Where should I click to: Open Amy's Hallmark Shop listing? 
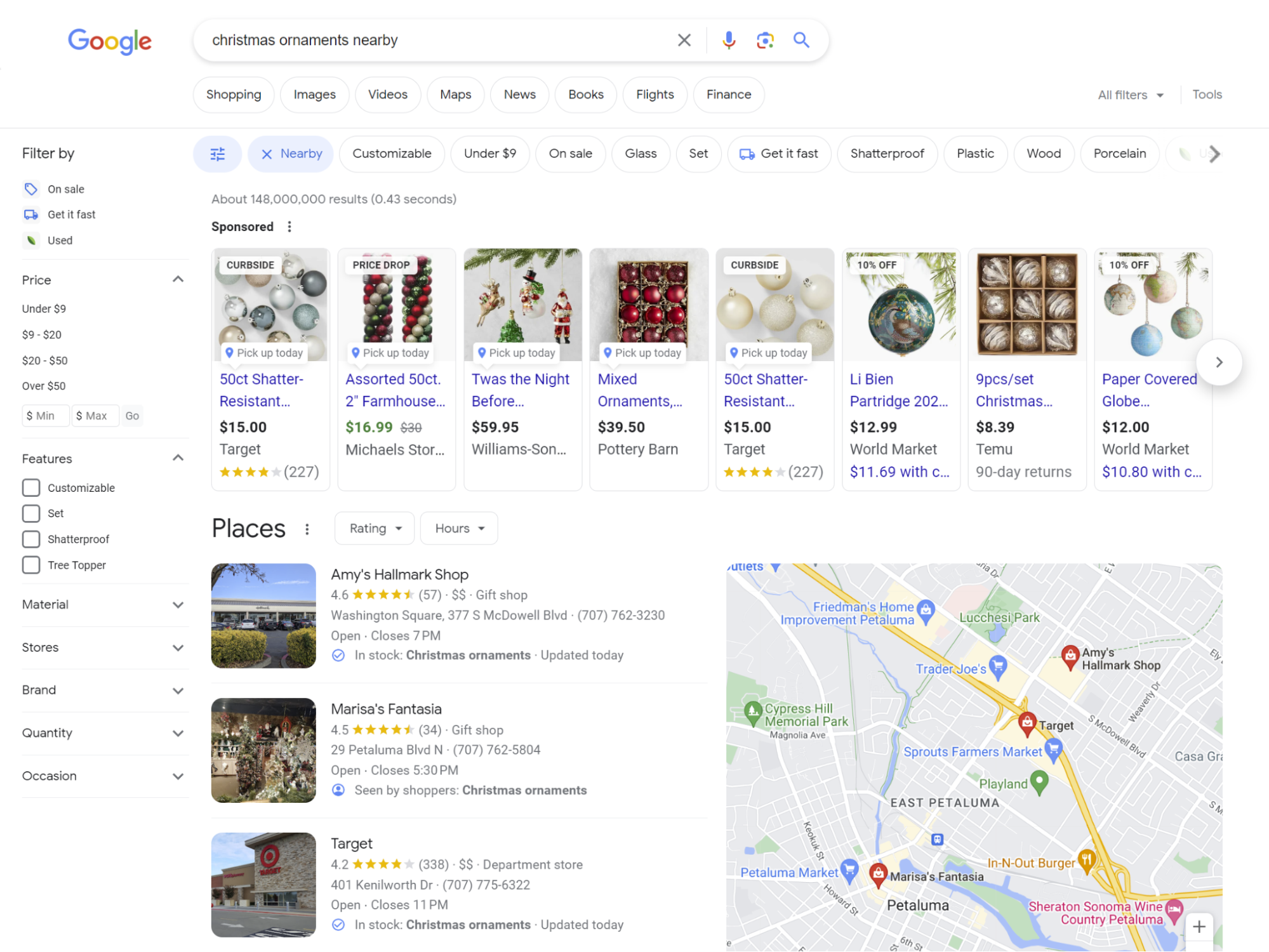(x=399, y=574)
